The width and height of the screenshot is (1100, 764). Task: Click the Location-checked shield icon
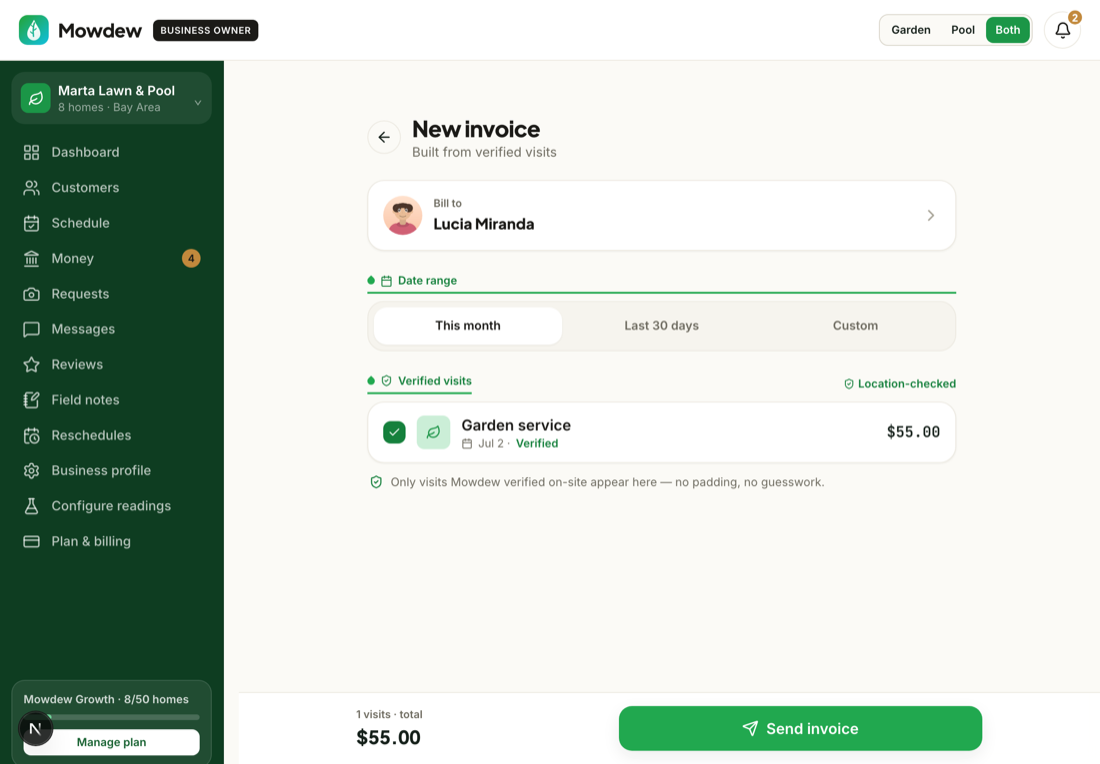(849, 384)
